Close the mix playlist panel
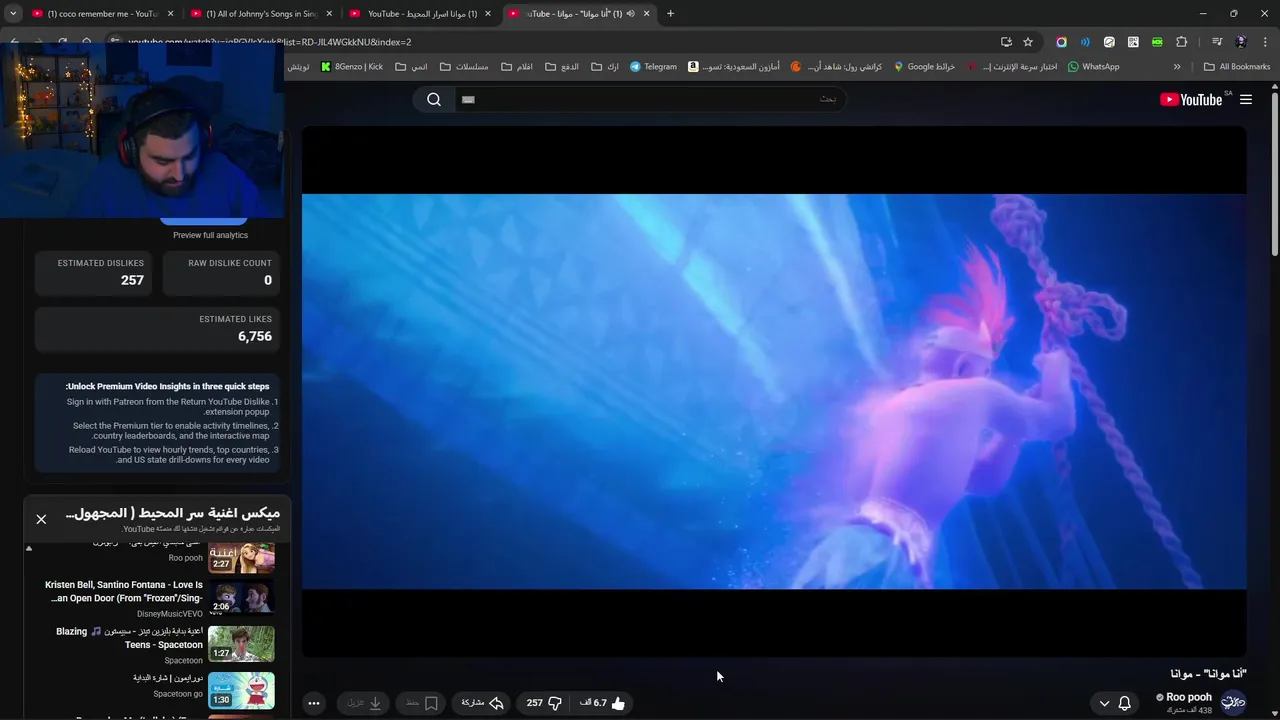 click(41, 519)
